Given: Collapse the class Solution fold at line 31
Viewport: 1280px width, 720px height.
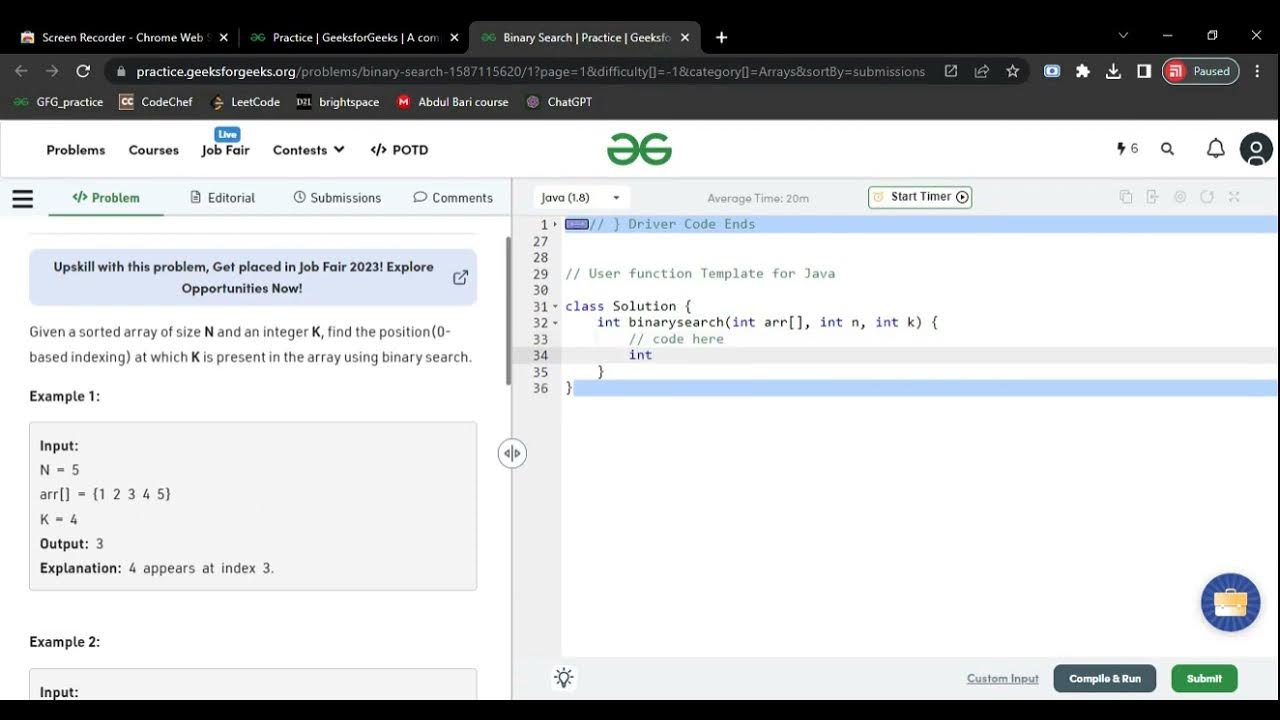Looking at the screenshot, I should [555, 306].
